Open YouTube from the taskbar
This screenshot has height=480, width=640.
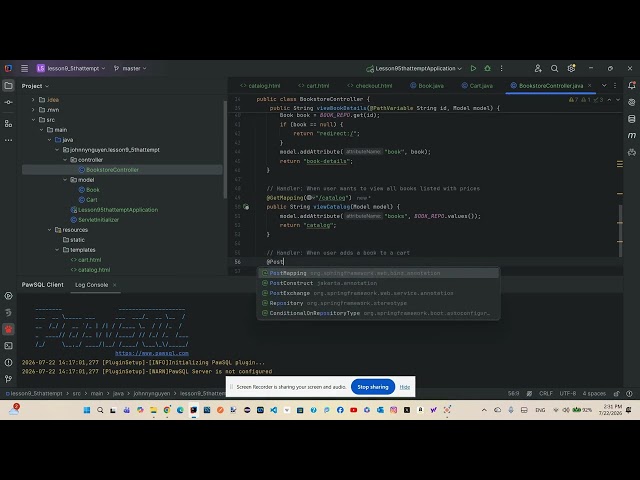353,410
